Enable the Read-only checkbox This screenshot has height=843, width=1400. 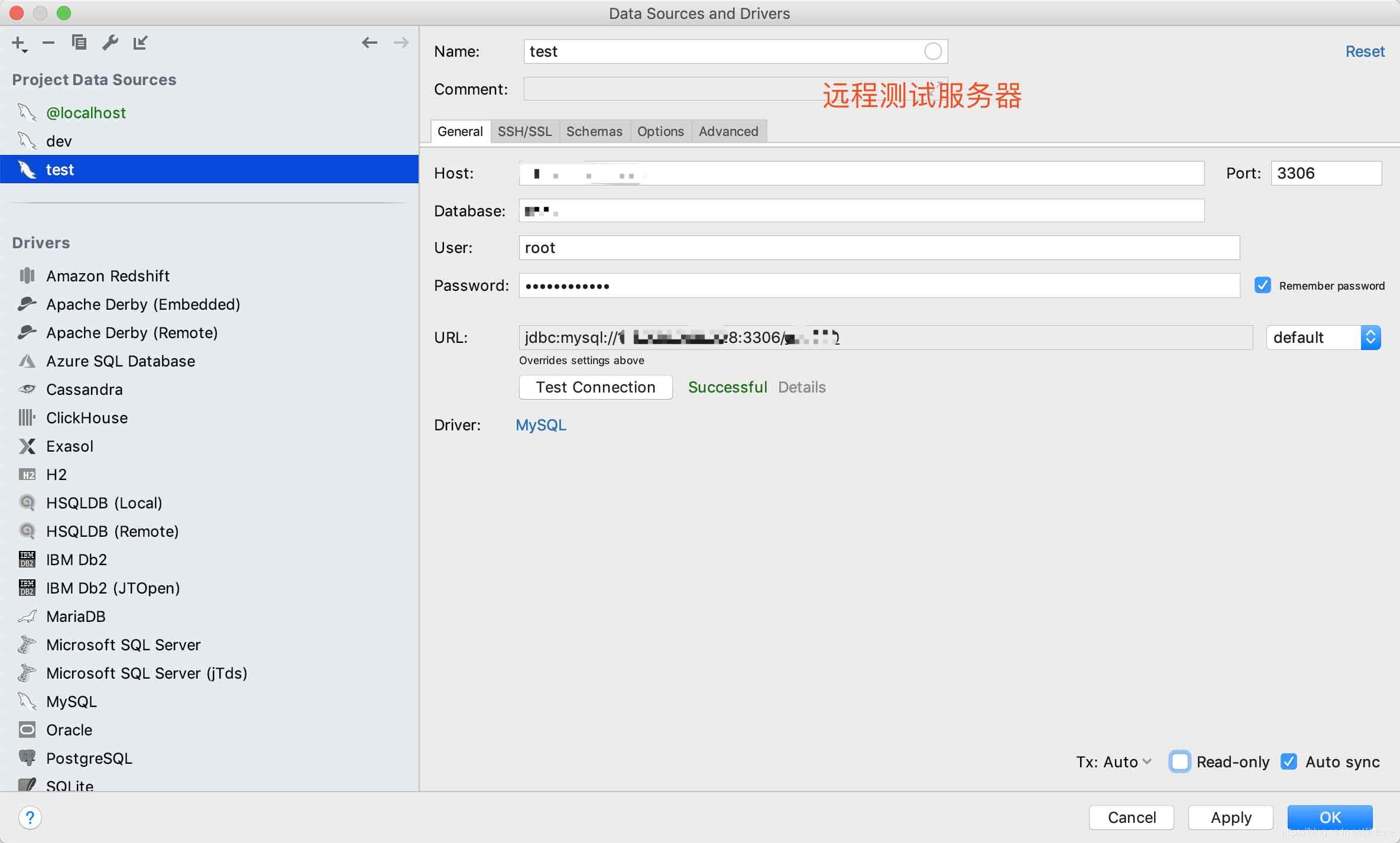[x=1179, y=761]
